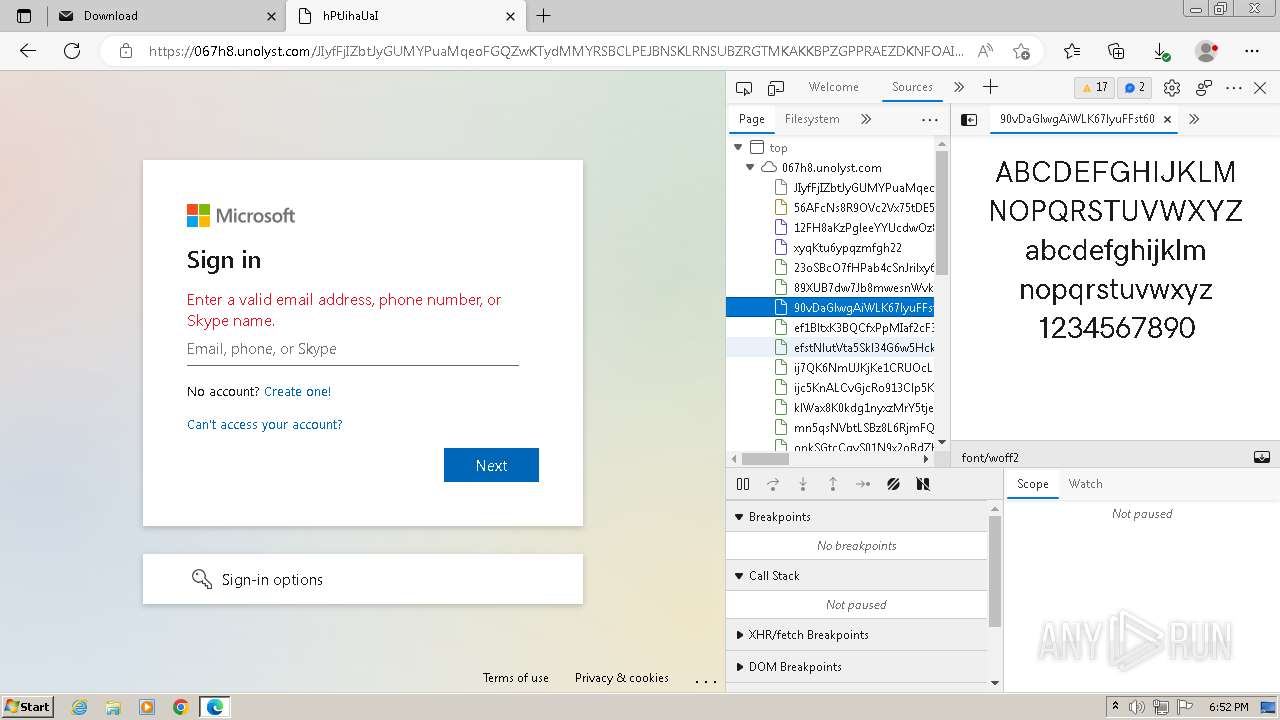Open the xyqKtu6ypqzmfgh22 file

(x=848, y=248)
